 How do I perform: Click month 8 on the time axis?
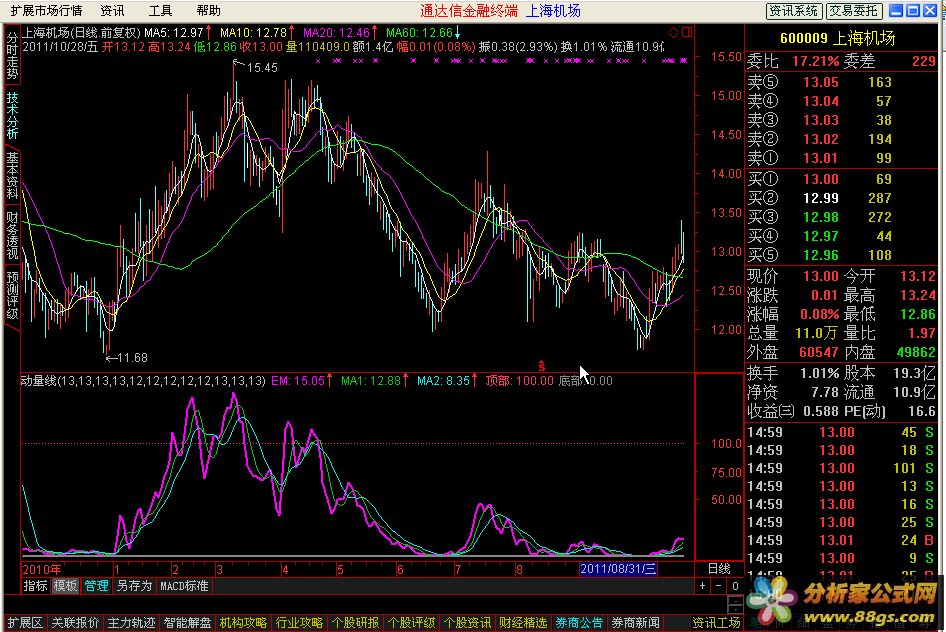point(519,569)
